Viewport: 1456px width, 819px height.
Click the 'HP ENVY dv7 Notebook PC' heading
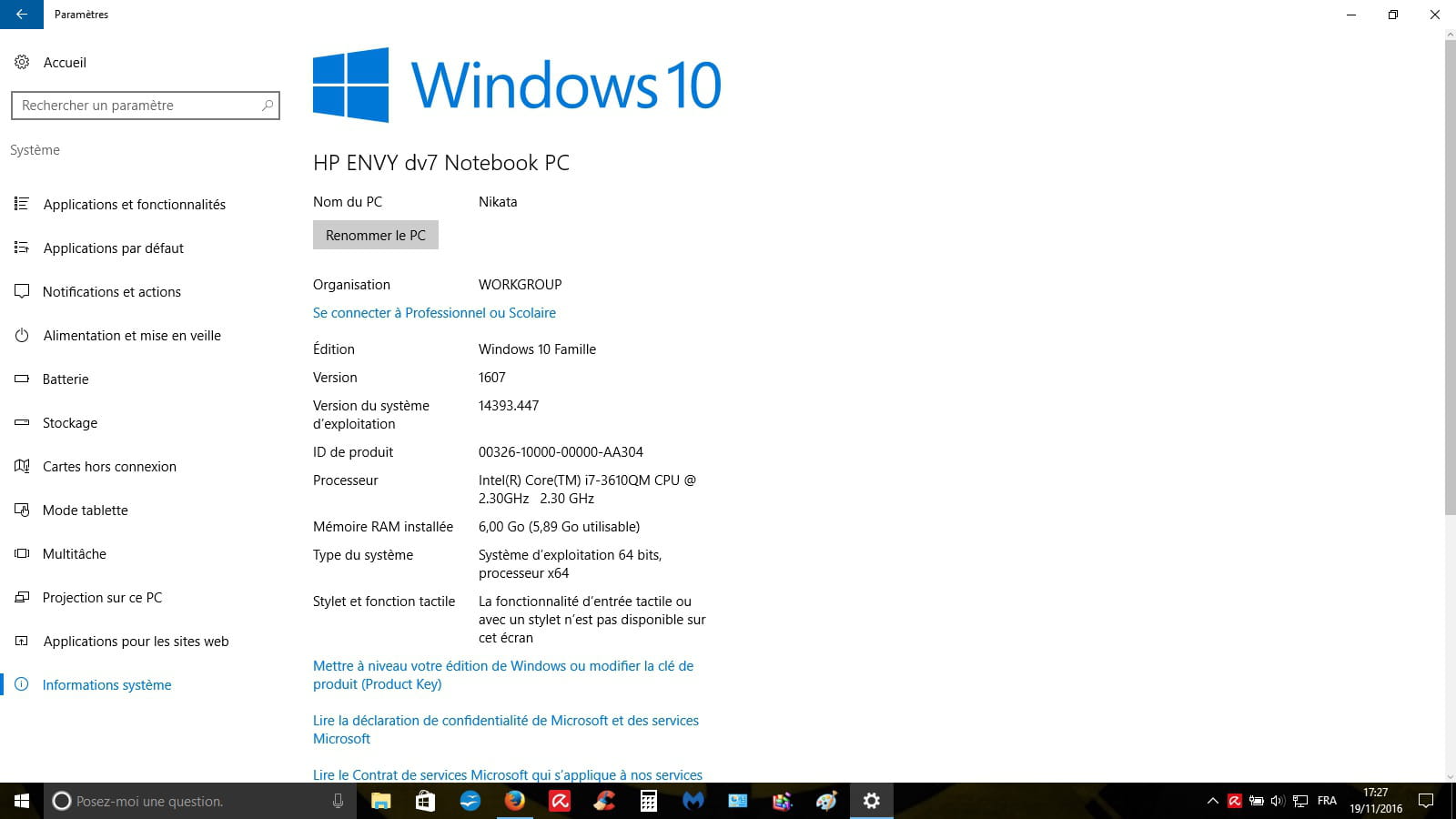pos(441,163)
